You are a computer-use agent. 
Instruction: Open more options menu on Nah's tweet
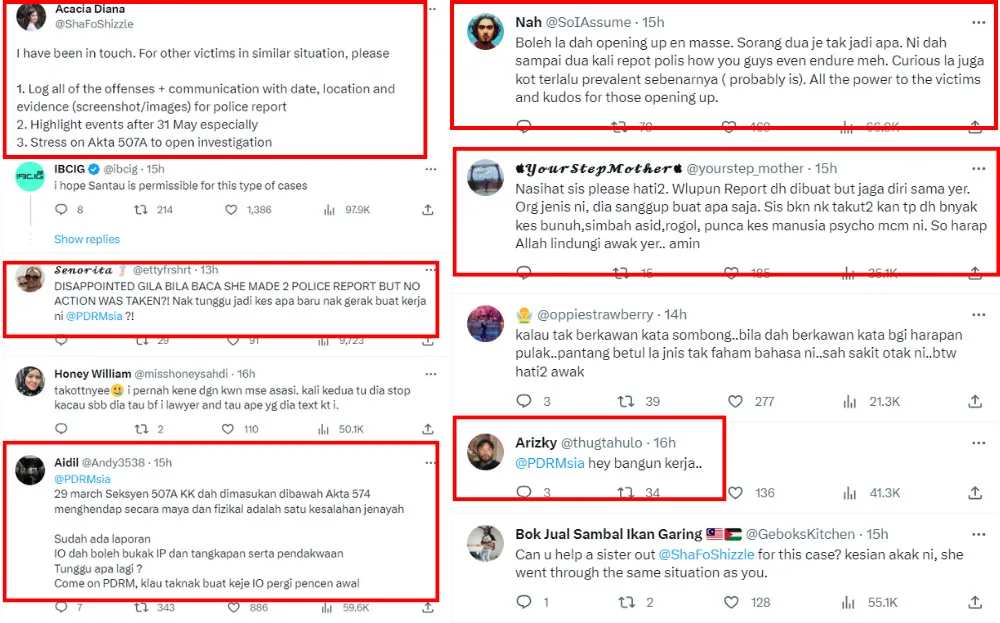pyautogui.click(x=977, y=22)
